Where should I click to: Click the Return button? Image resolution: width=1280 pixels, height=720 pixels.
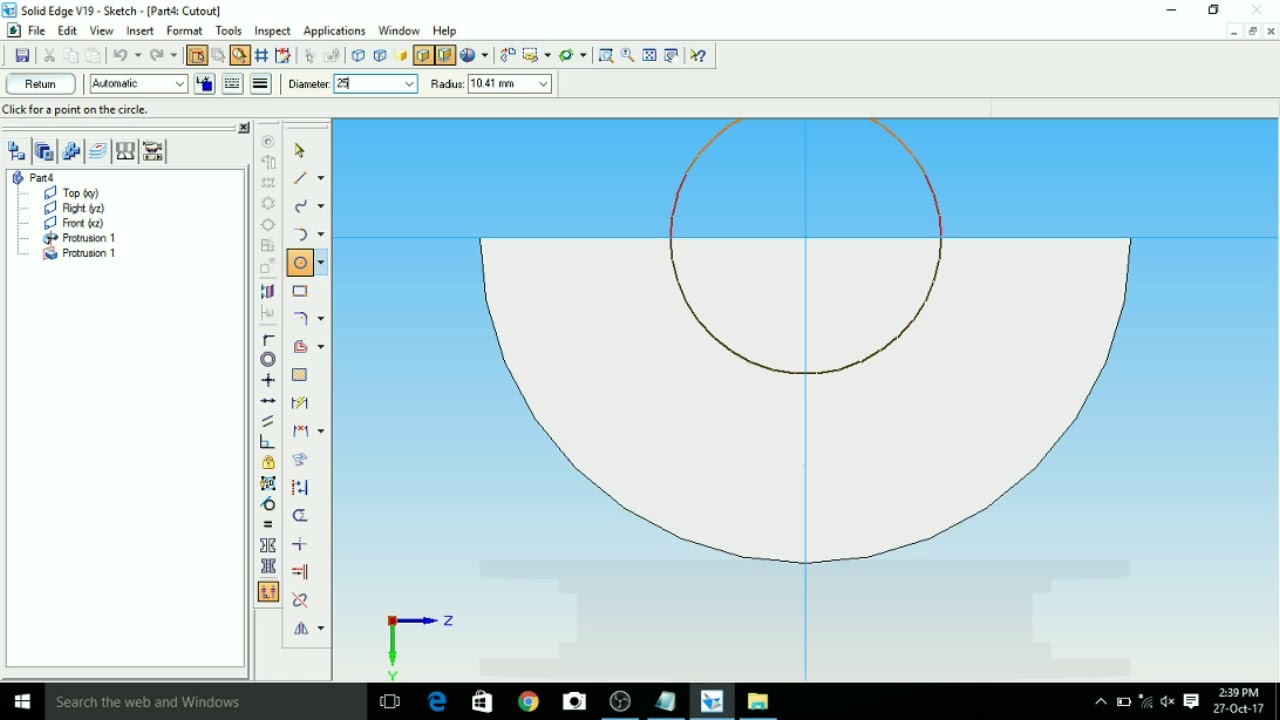pos(40,84)
